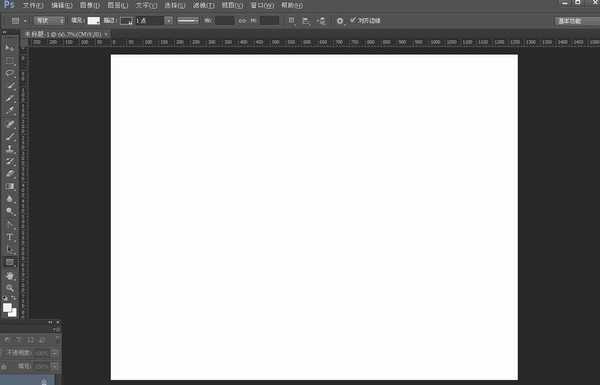Select the Eraser tool
The image size is (600, 385).
click(x=10, y=174)
